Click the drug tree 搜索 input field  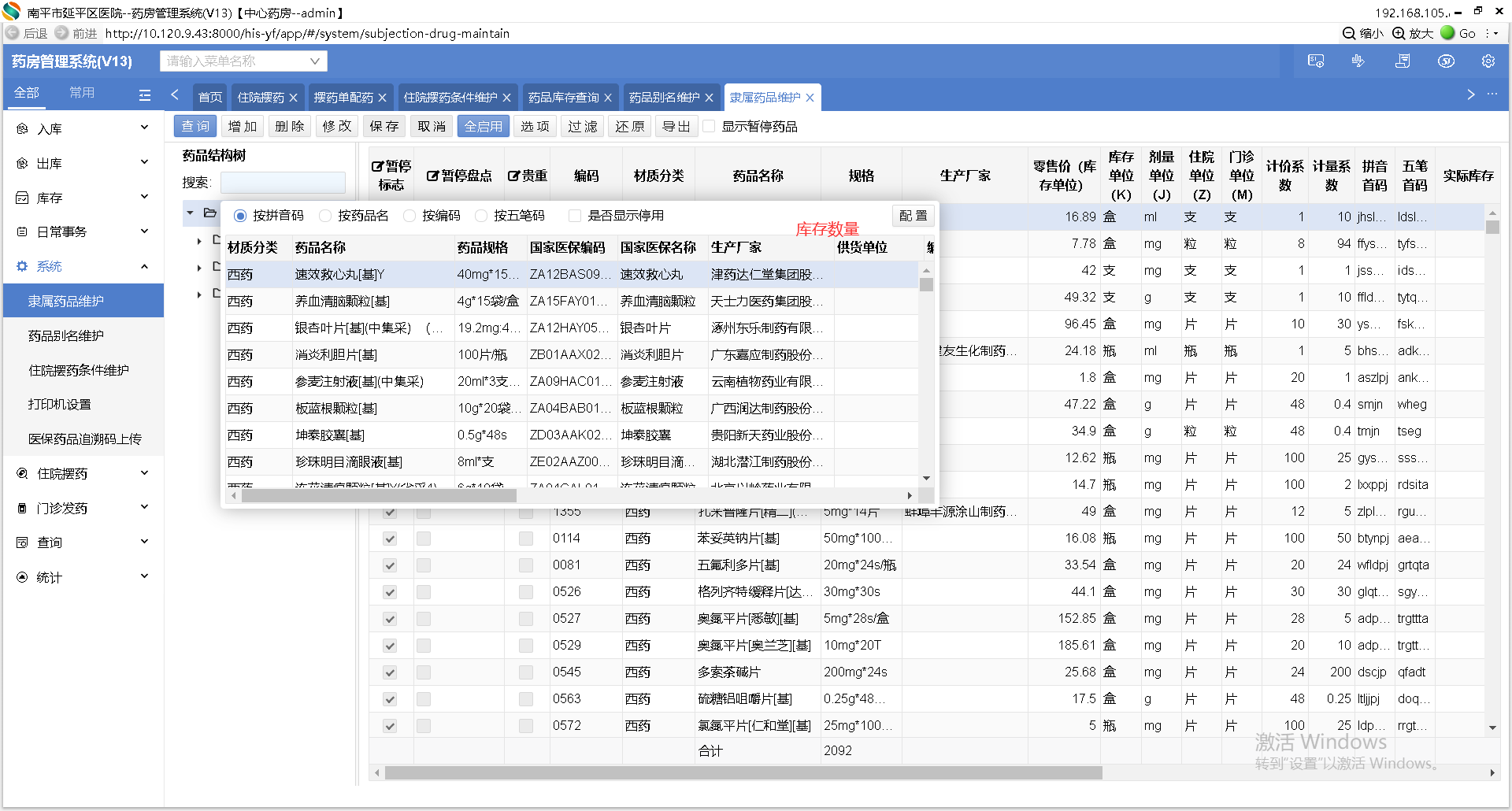(283, 183)
